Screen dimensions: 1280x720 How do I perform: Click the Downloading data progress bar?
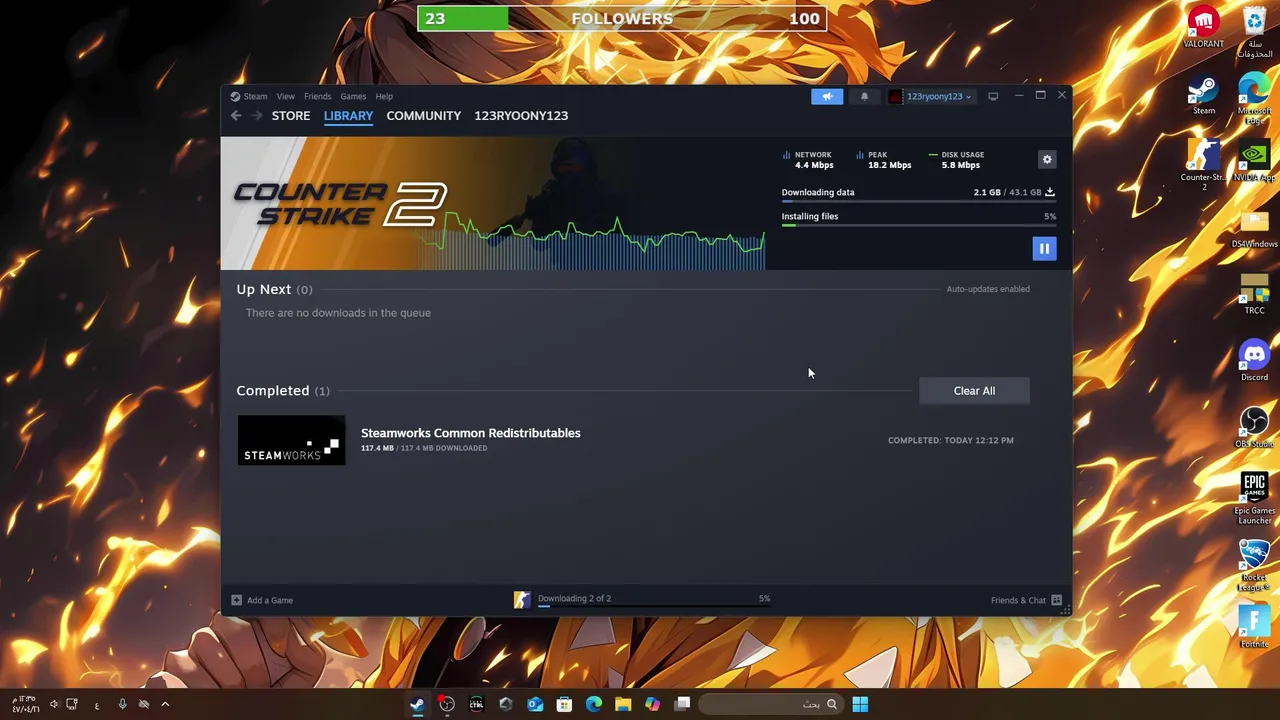(918, 203)
